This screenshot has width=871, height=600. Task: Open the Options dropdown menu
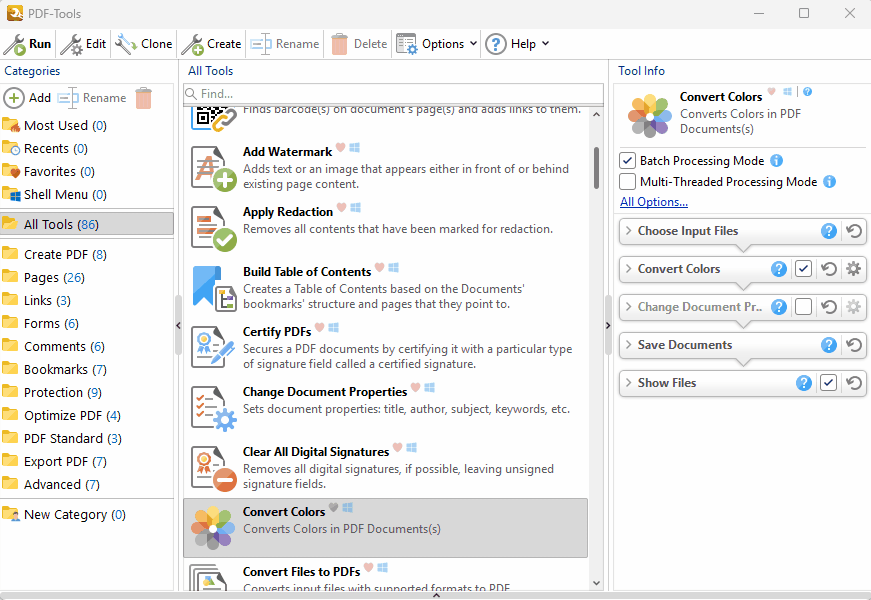tap(437, 44)
